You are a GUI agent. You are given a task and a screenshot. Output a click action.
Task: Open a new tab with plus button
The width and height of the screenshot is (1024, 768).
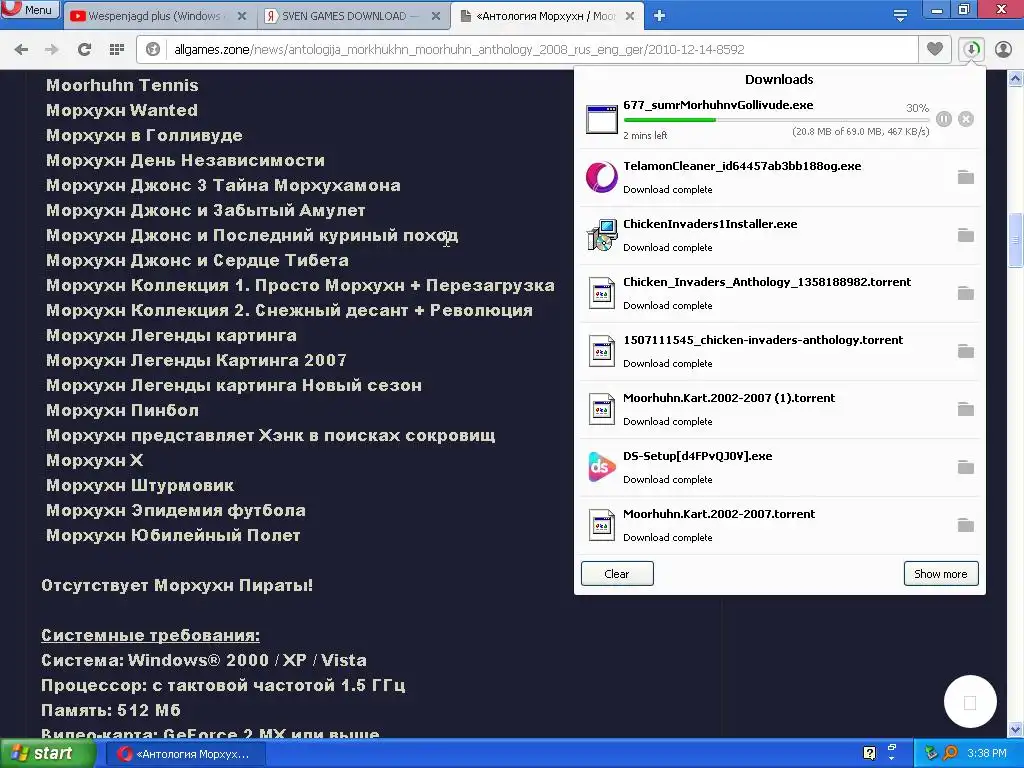(x=660, y=16)
